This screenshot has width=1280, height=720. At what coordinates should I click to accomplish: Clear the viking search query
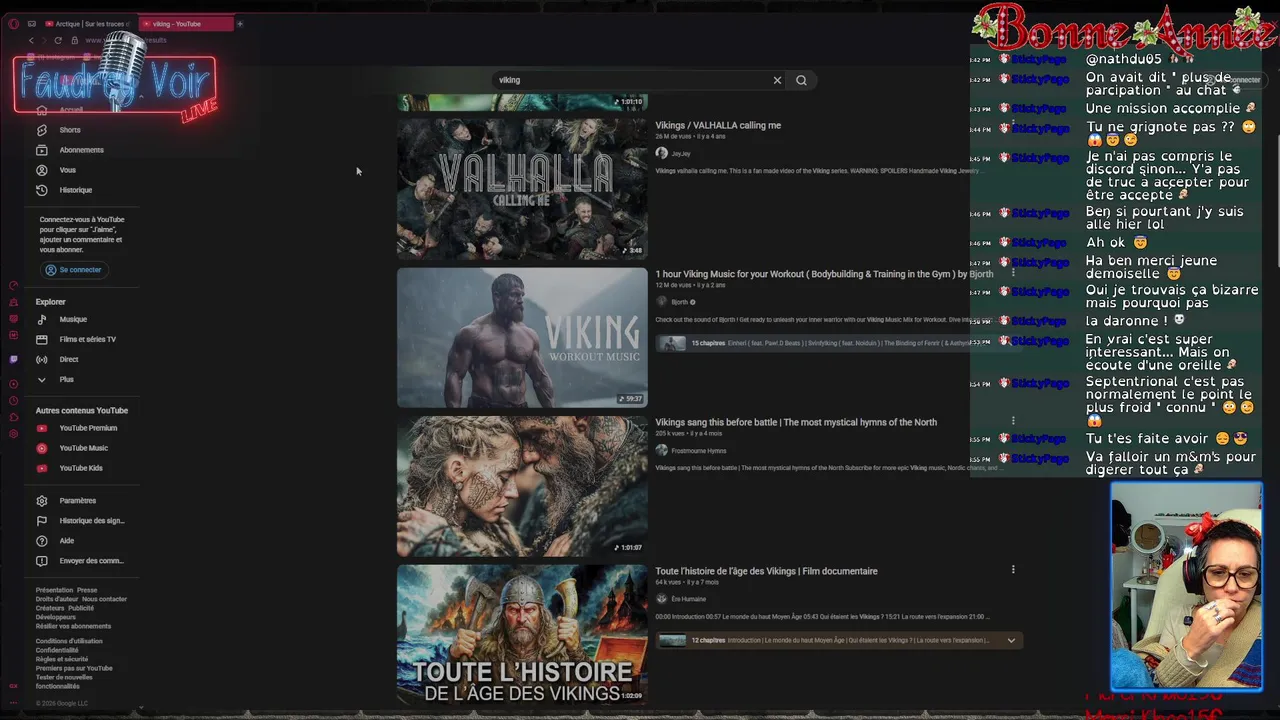(777, 80)
